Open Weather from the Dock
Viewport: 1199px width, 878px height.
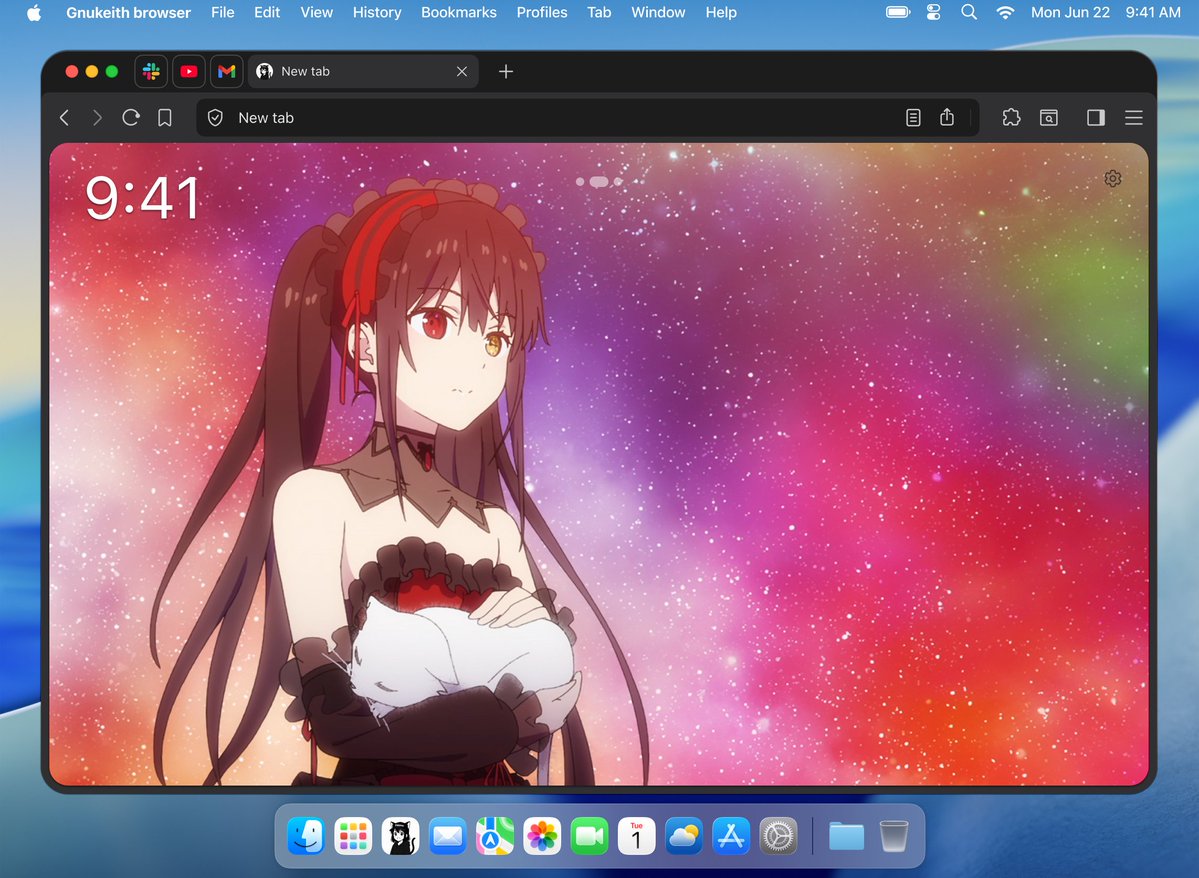684,836
